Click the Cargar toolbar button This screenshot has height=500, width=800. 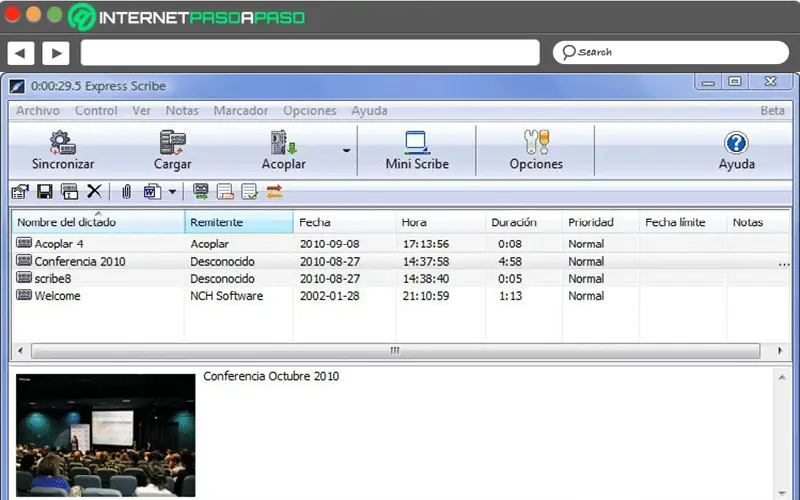tap(172, 151)
